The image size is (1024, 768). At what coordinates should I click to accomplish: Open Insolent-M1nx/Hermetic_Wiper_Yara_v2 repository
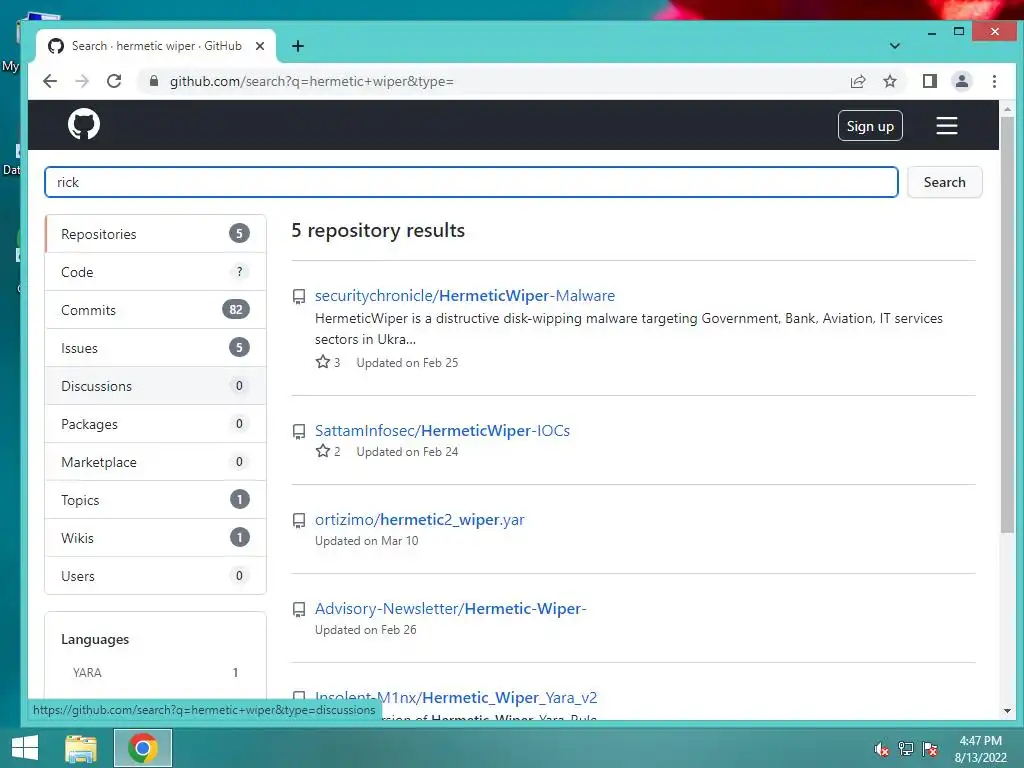tap(456, 697)
